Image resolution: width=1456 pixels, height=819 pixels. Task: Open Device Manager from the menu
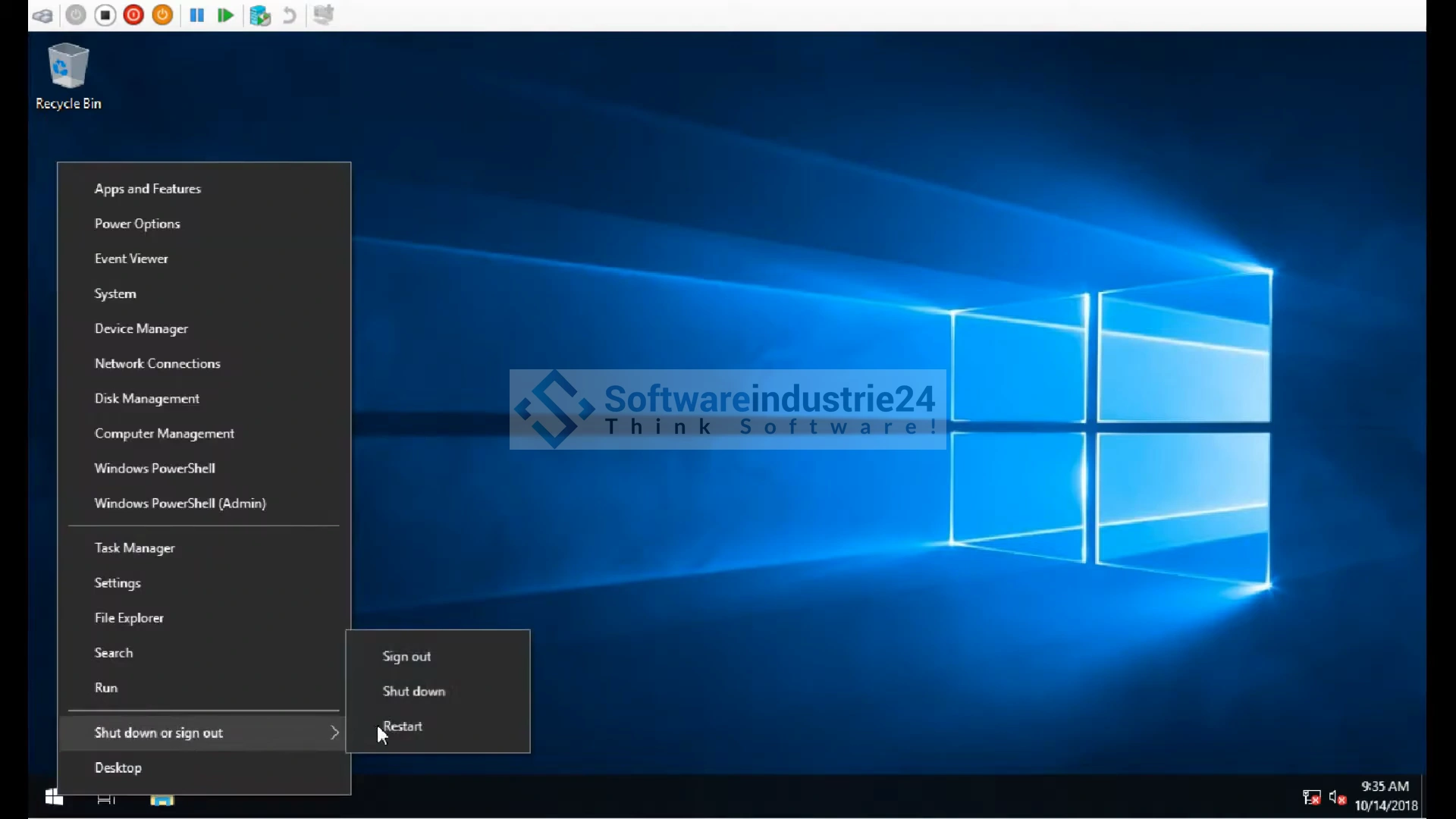(141, 328)
